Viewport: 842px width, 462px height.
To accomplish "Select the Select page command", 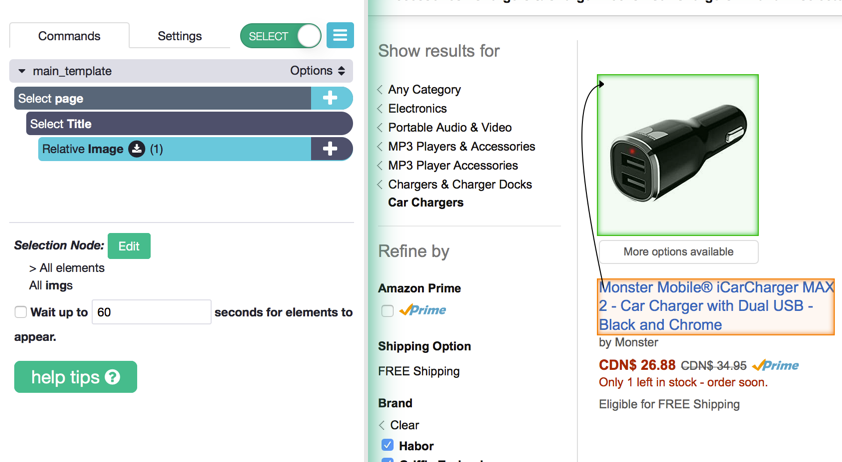I will click(x=163, y=98).
